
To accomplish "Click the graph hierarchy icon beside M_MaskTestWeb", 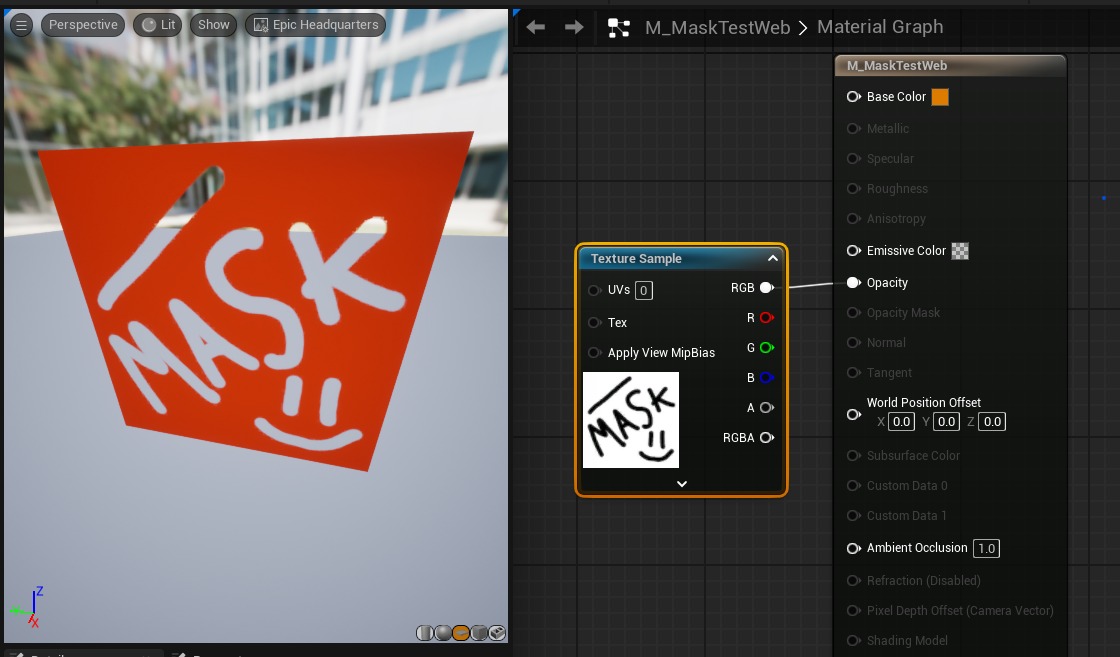I will point(619,28).
